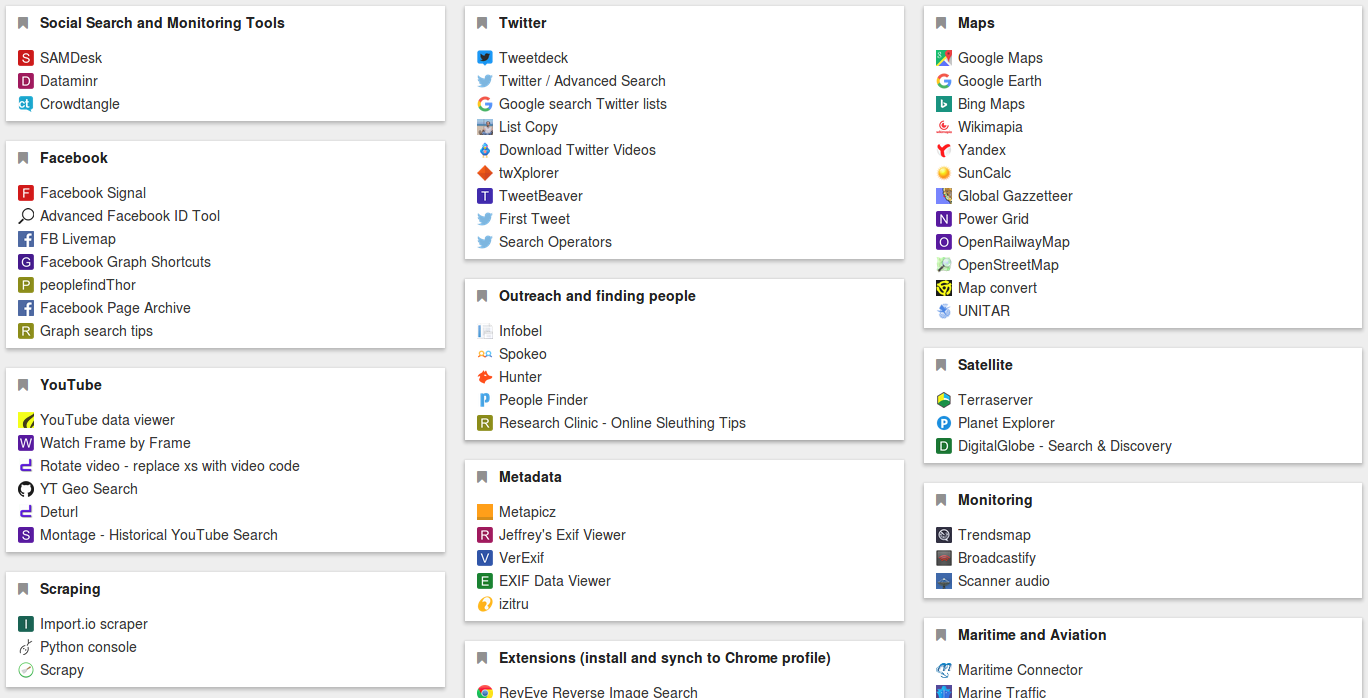Open the Dataminr link
The height and width of the screenshot is (698, 1368).
69,81
